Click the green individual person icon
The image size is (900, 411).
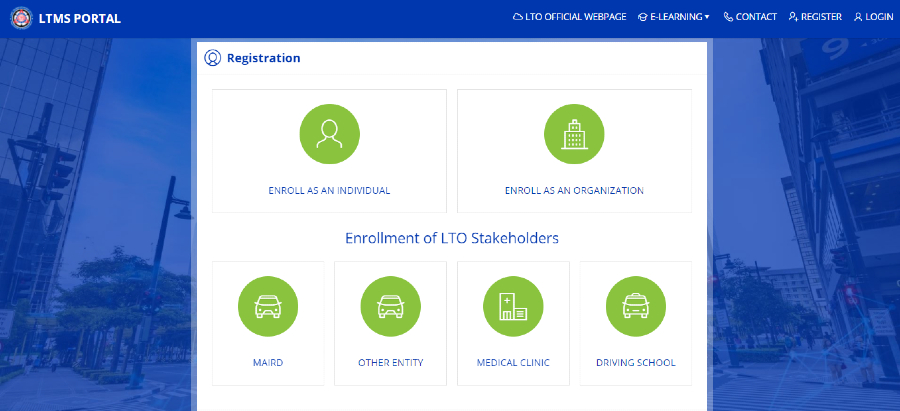point(329,134)
